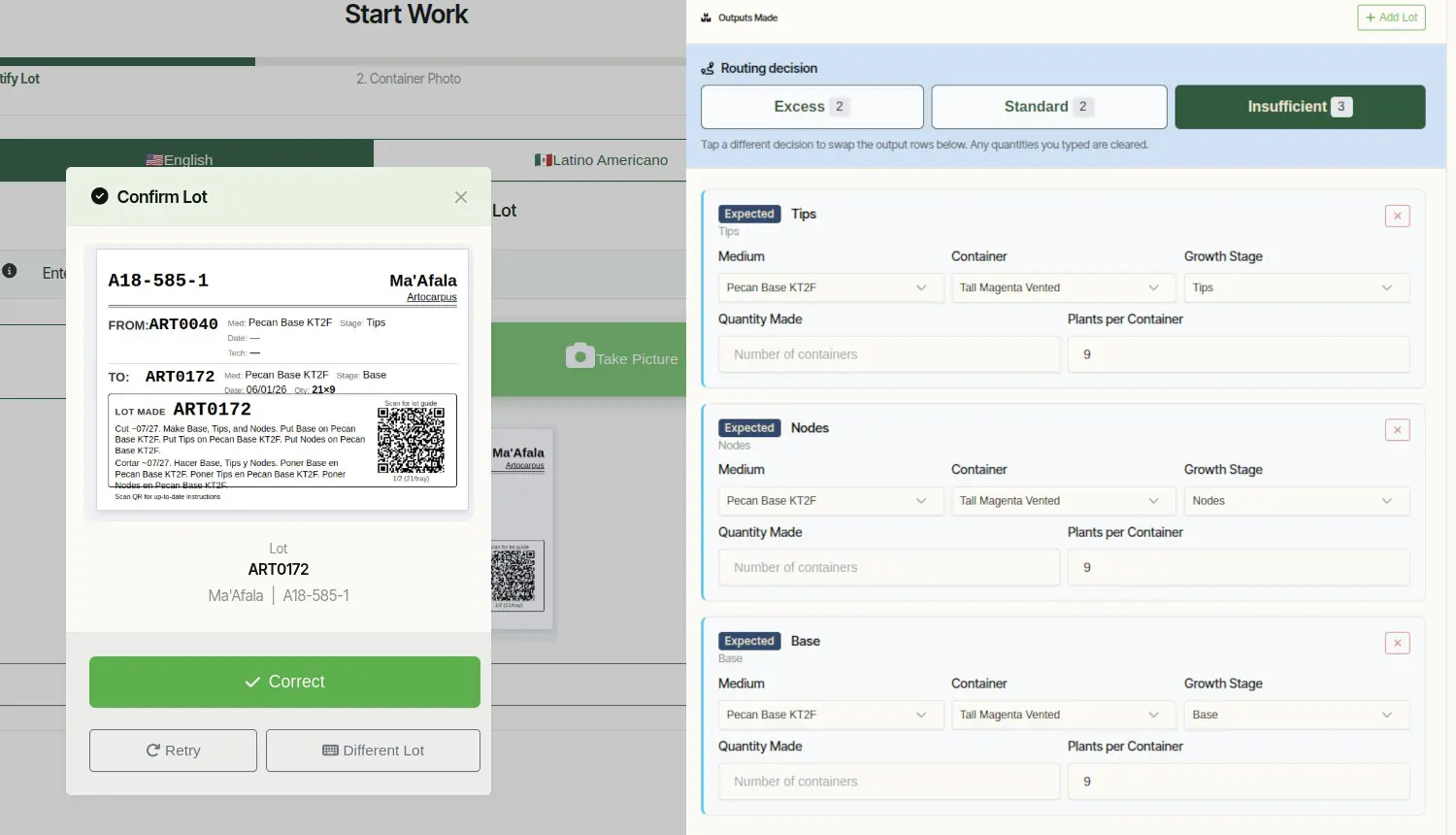Choose Different Lot button

tap(373, 751)
